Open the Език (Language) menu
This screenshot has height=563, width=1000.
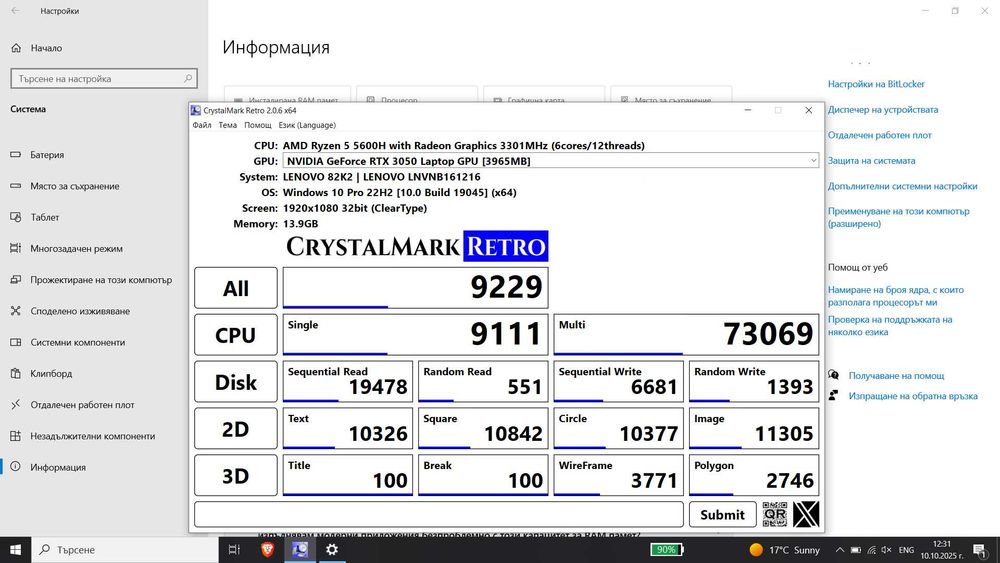coord(307,125)
